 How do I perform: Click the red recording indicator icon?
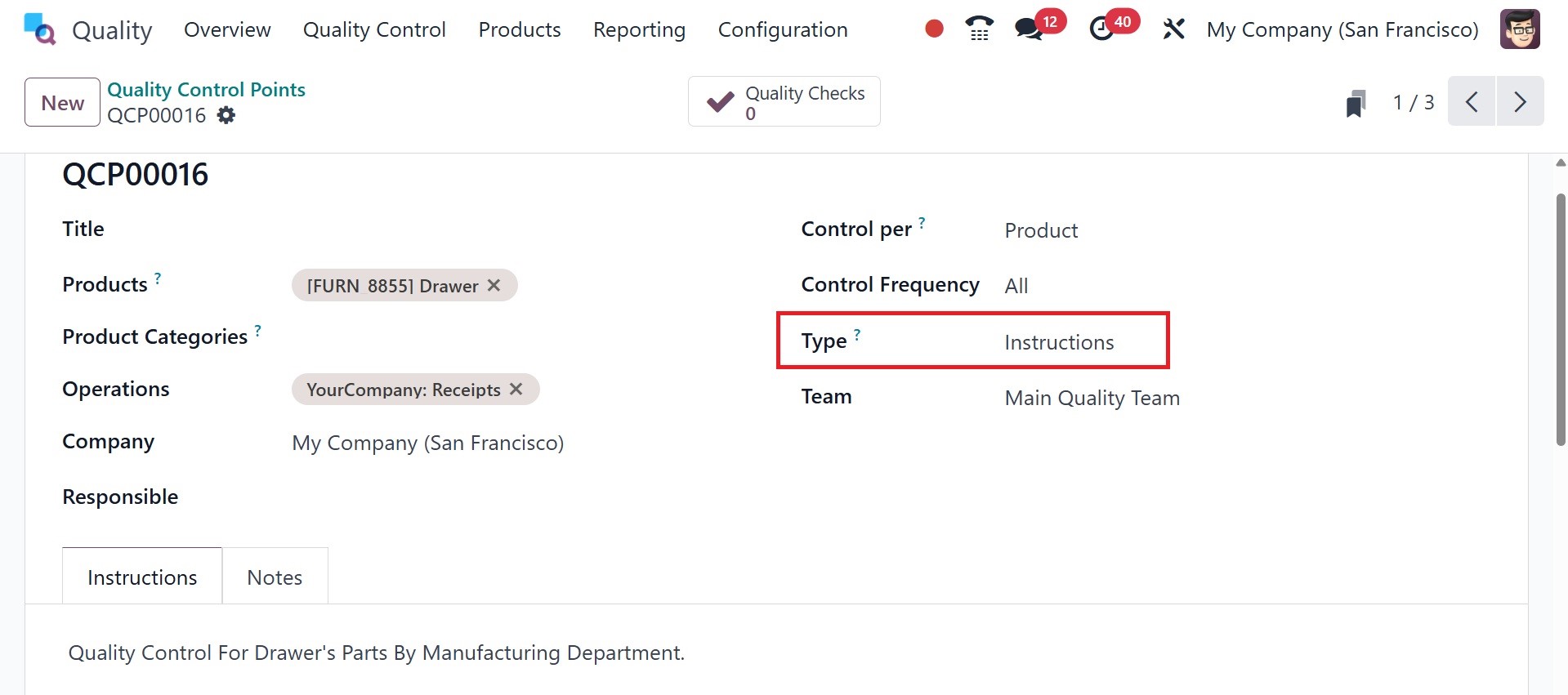pos(934,29)
